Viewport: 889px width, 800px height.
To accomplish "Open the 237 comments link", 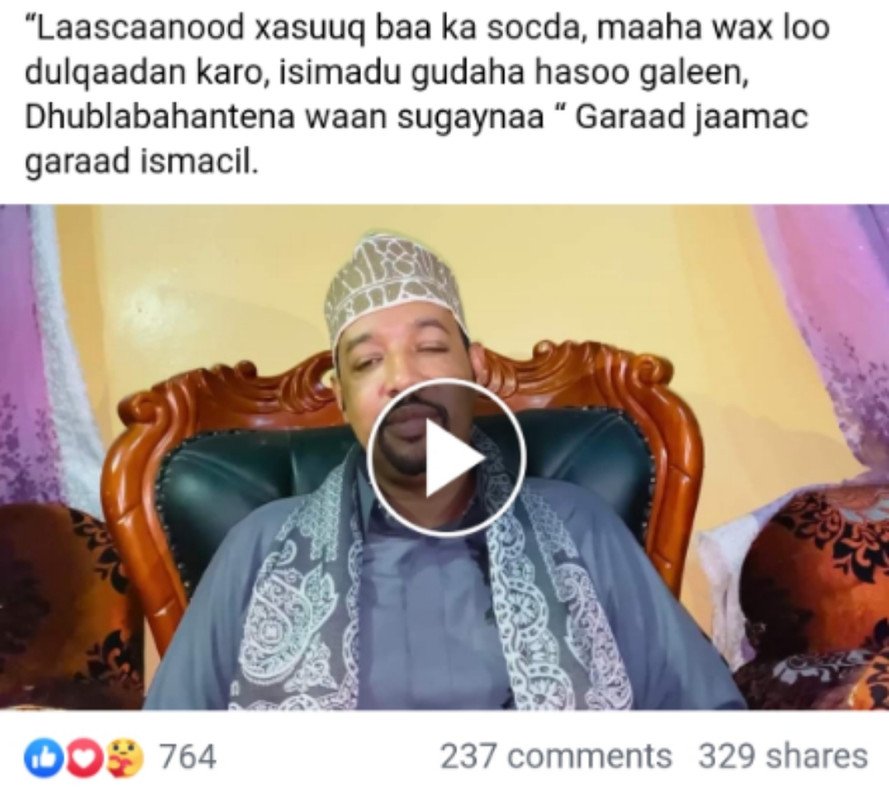I will [556, 757].
